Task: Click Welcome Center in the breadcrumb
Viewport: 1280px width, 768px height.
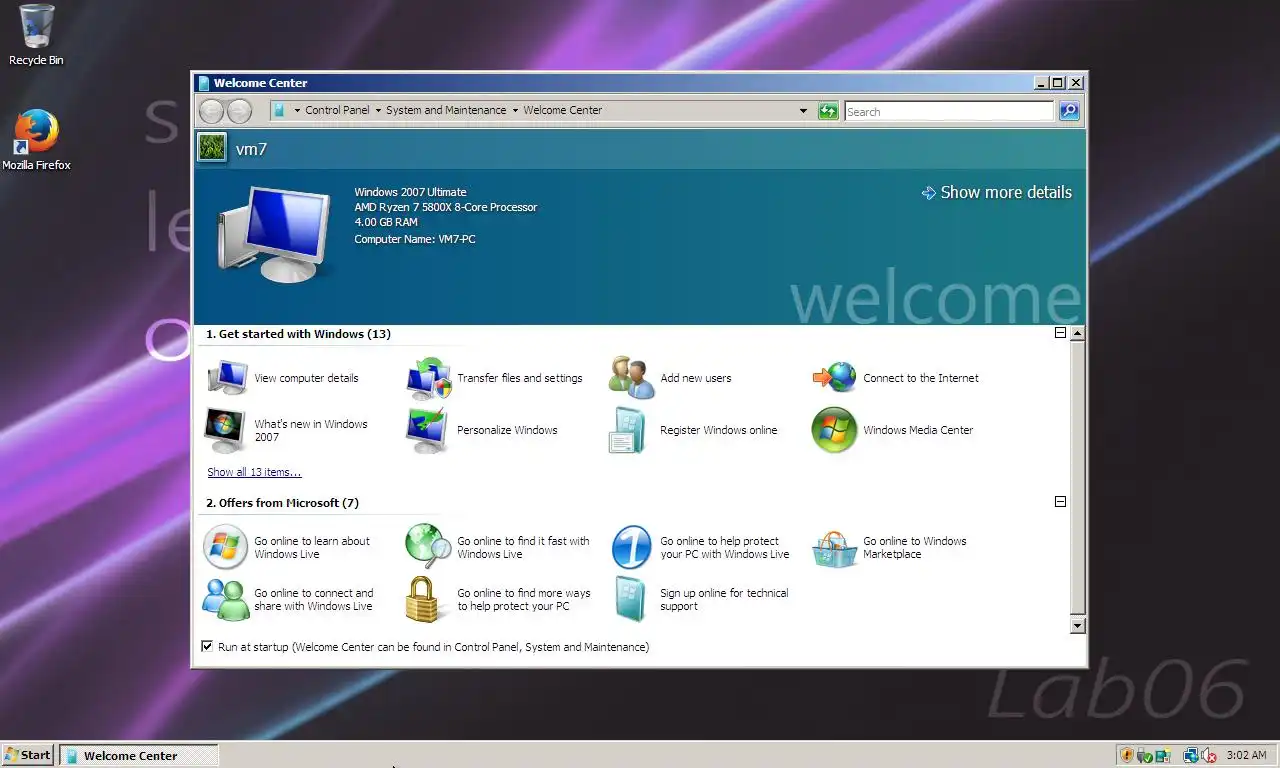Action: (562, 110)
